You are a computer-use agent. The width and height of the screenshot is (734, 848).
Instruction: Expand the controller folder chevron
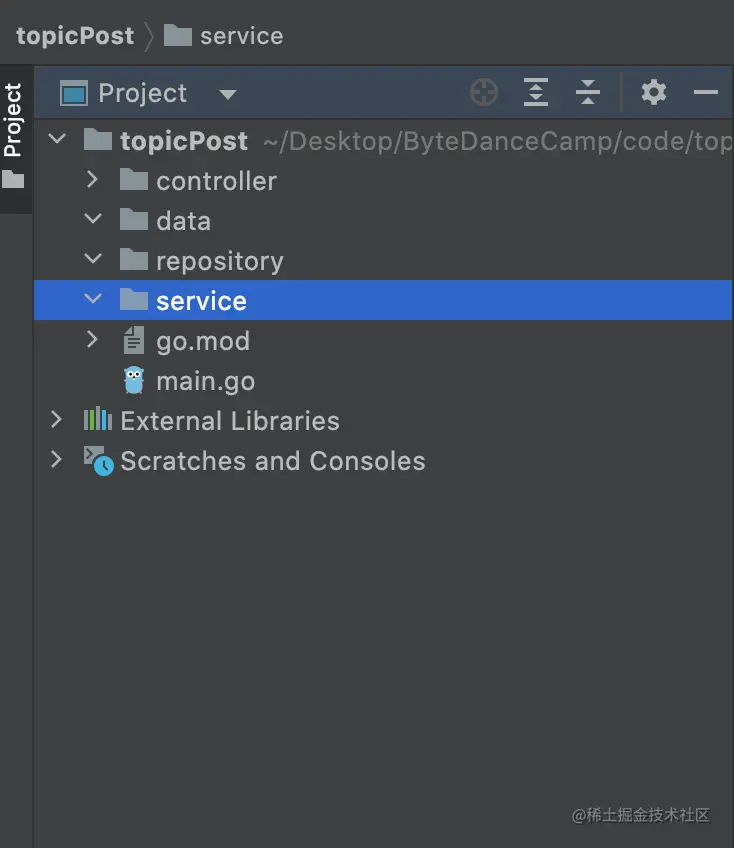click(x=93, y=180)
